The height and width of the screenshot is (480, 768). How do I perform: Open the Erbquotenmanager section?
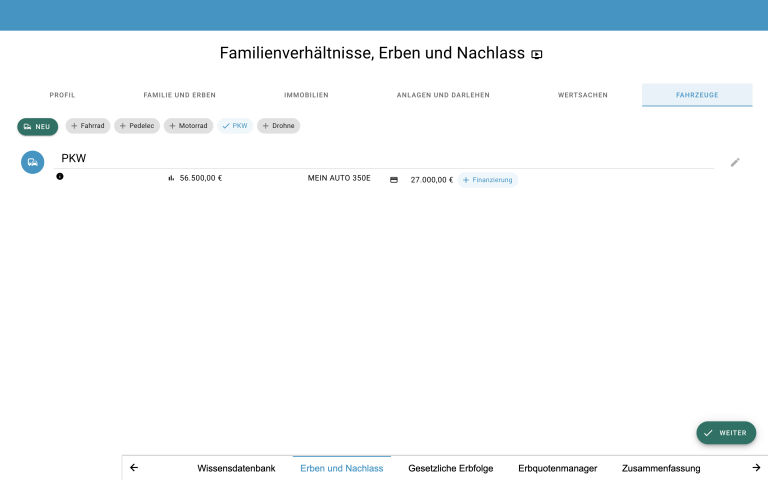[x=557, y=468]
